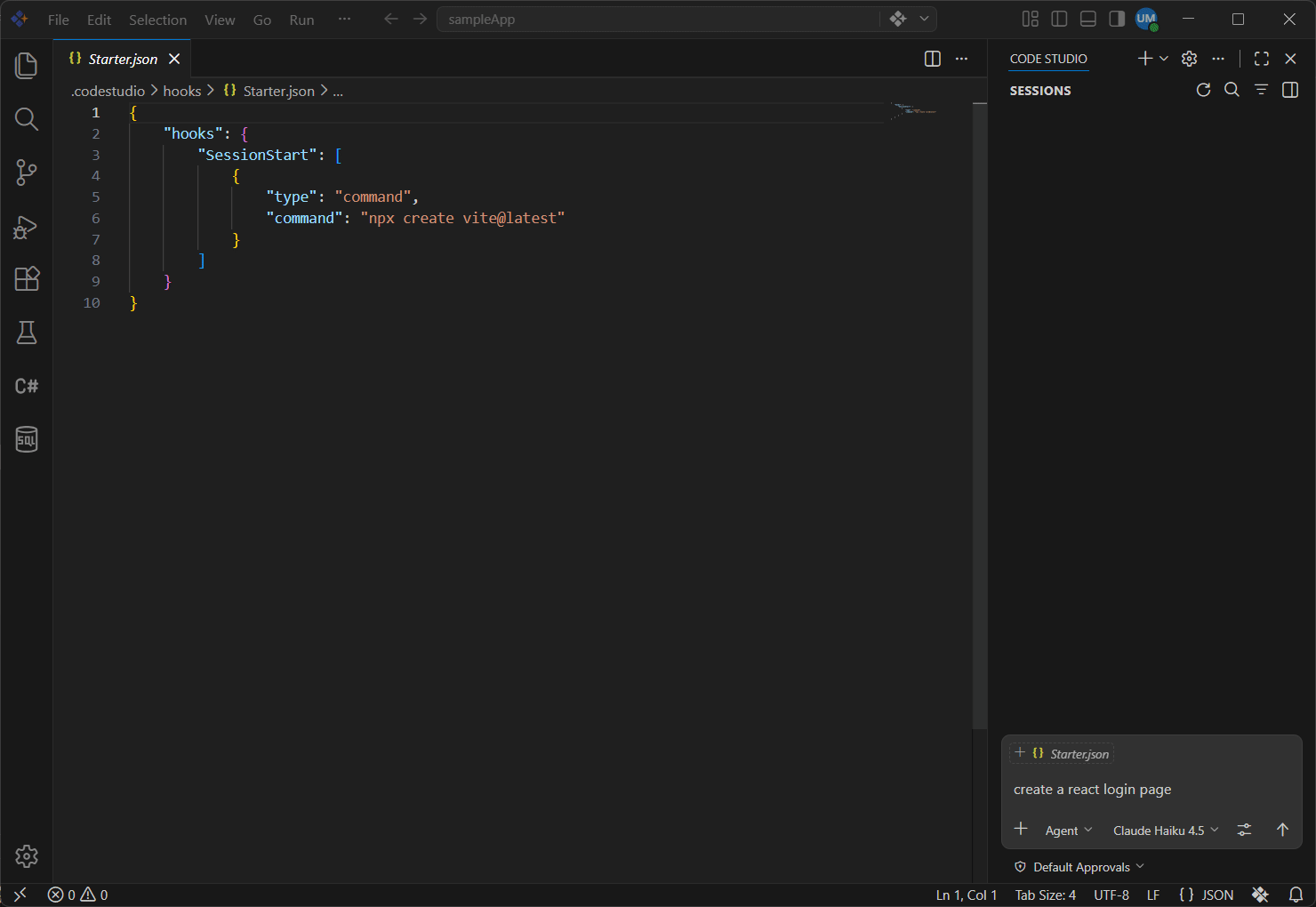
Task: Open the Selection menu
Action: (x=157, y=20)
